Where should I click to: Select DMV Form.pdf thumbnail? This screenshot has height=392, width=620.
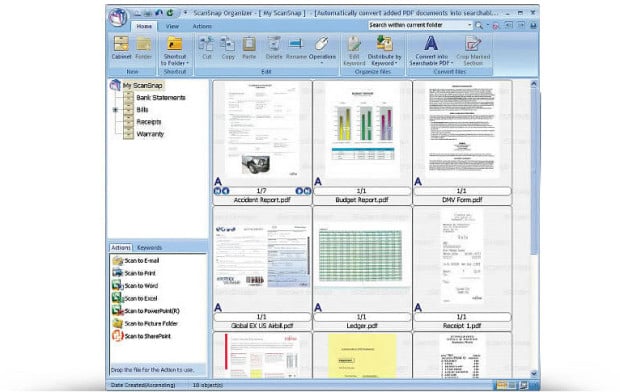tap(461, 130)
